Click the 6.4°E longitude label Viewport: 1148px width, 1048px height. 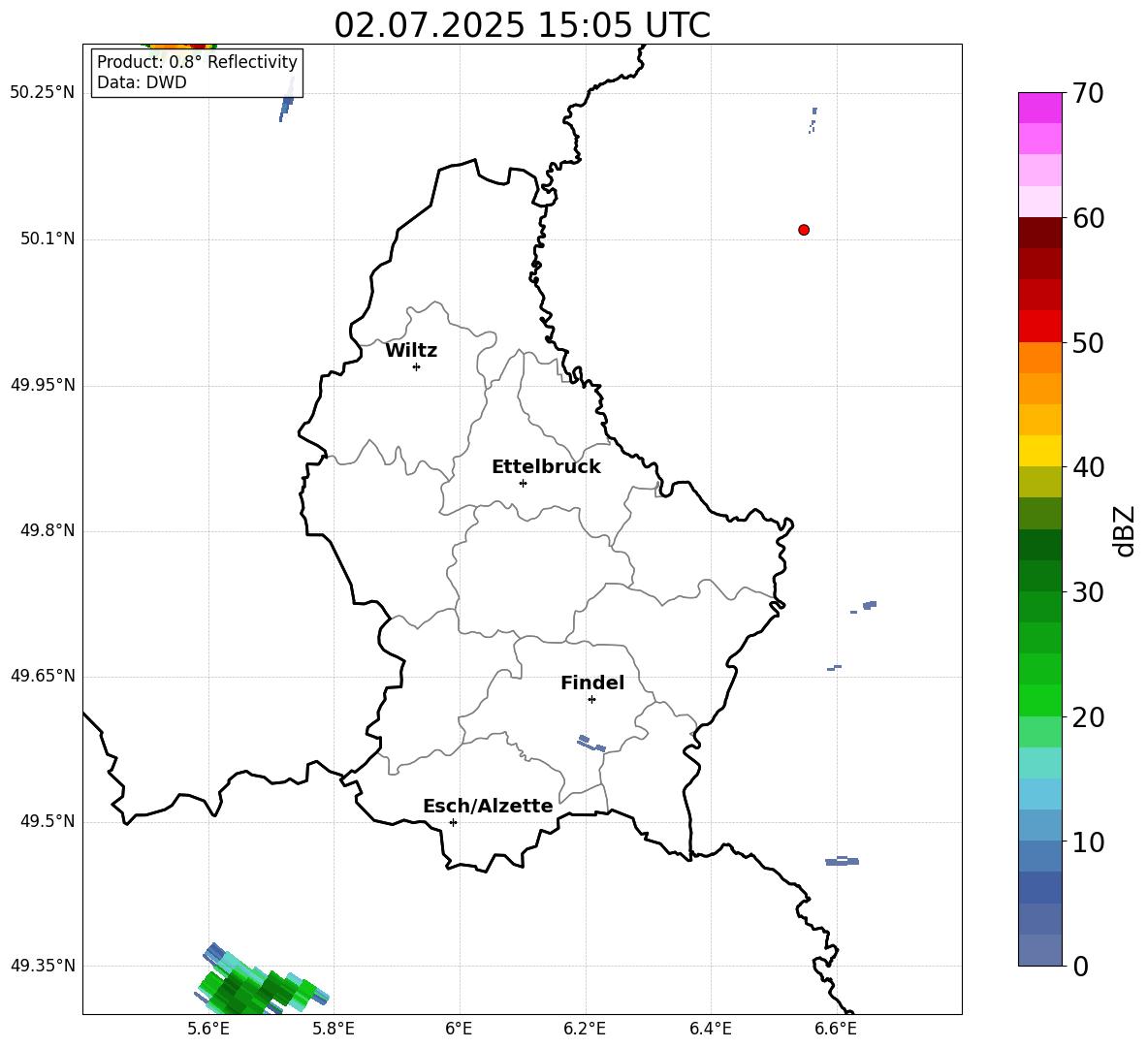710,1029
